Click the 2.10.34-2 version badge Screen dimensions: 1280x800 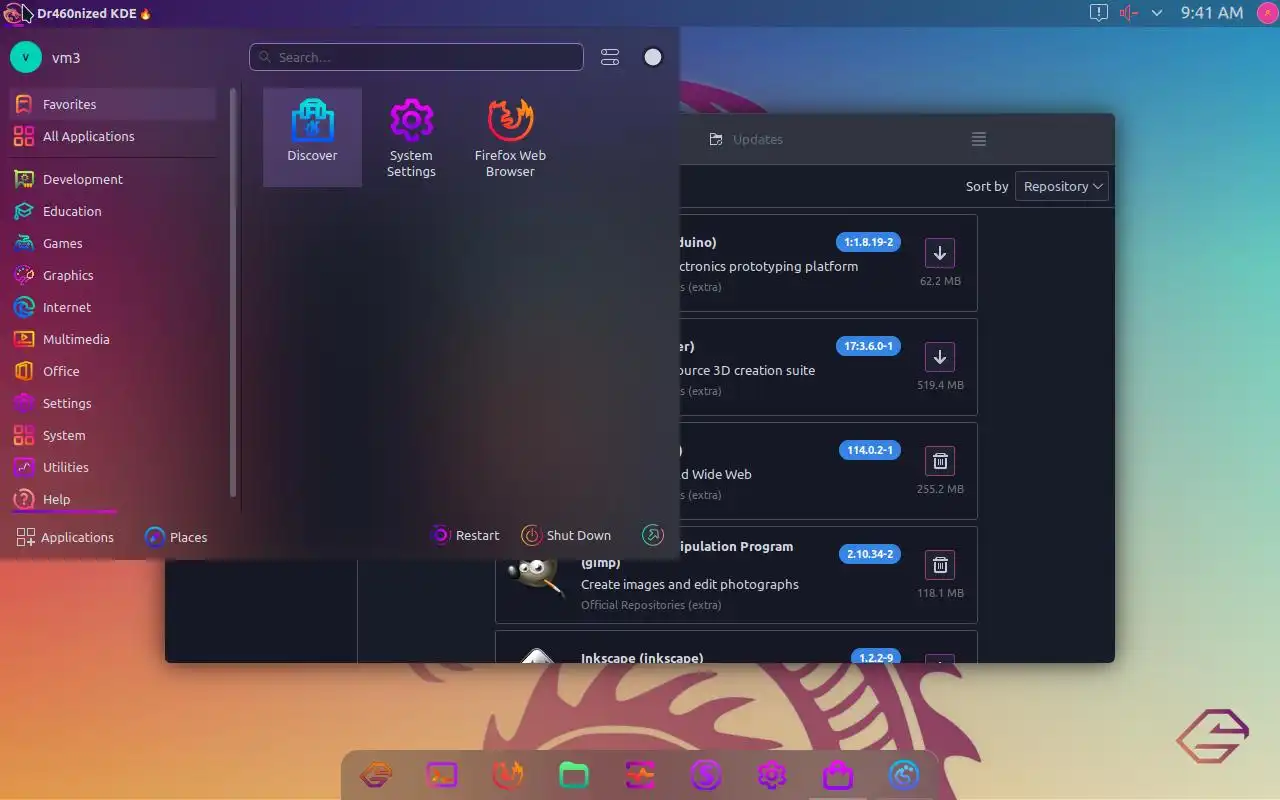tap(870, 554)
